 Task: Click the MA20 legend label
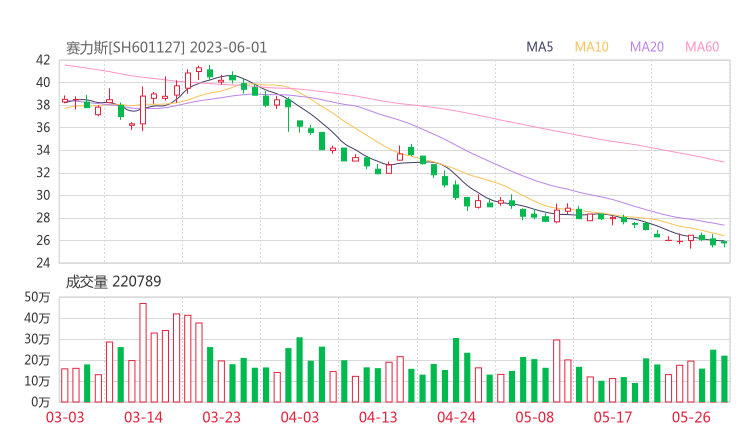[647, 47]
